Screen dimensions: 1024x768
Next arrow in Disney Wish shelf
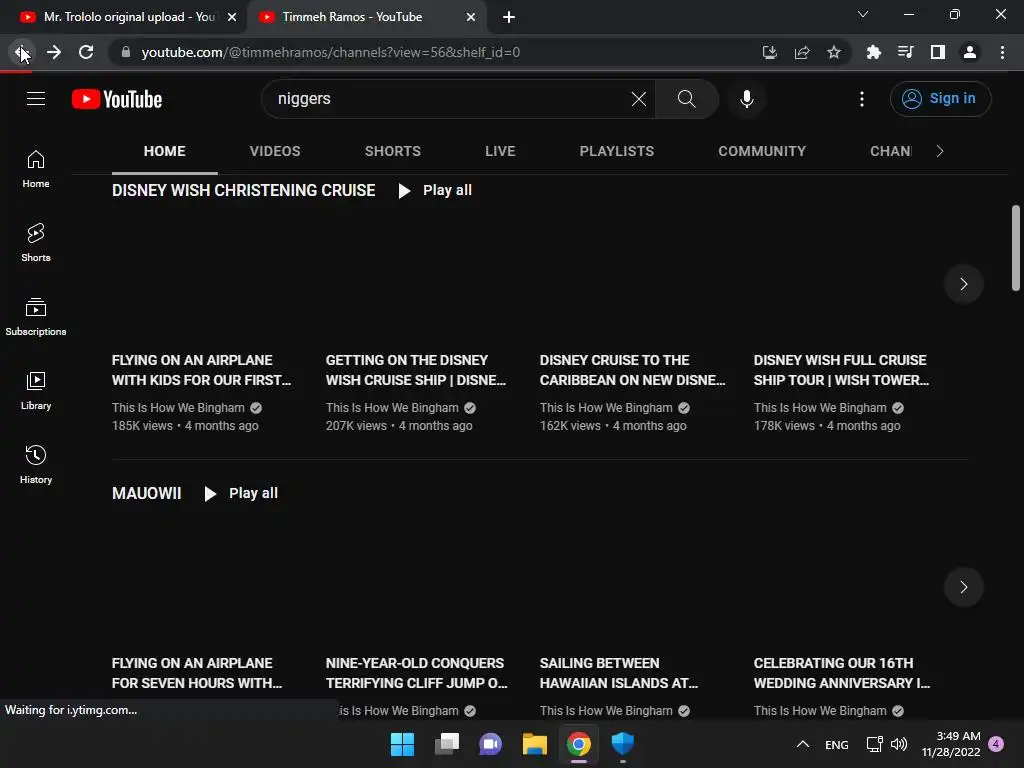point(963,284)
